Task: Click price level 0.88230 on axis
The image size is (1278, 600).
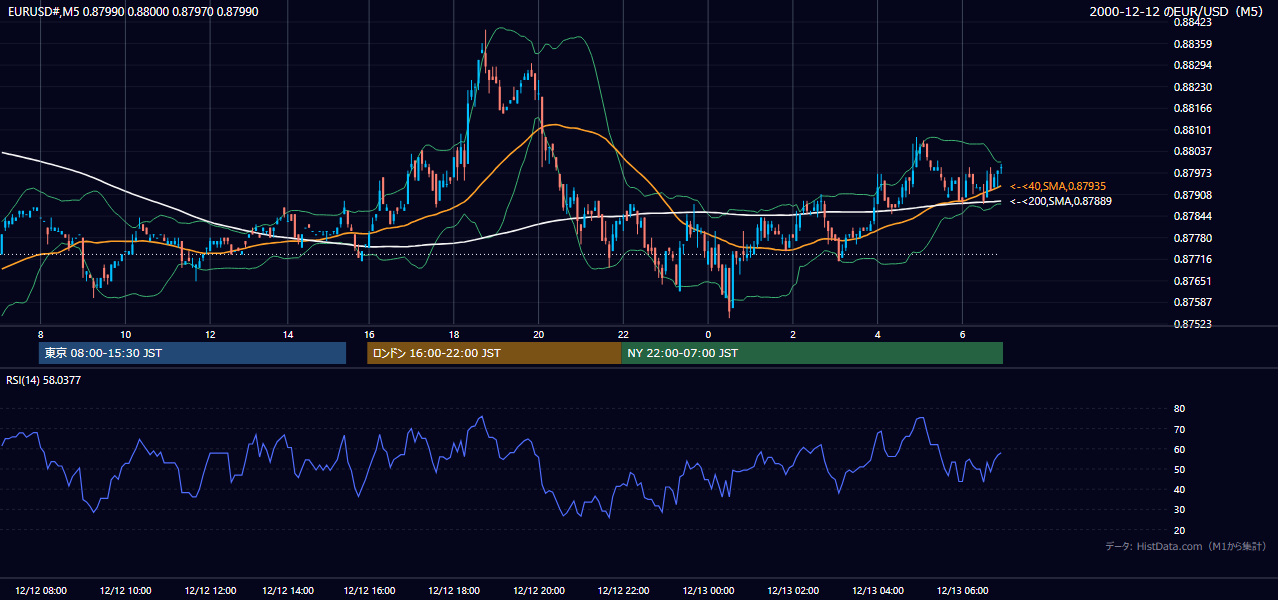Action: click(x=1192, y=87)
